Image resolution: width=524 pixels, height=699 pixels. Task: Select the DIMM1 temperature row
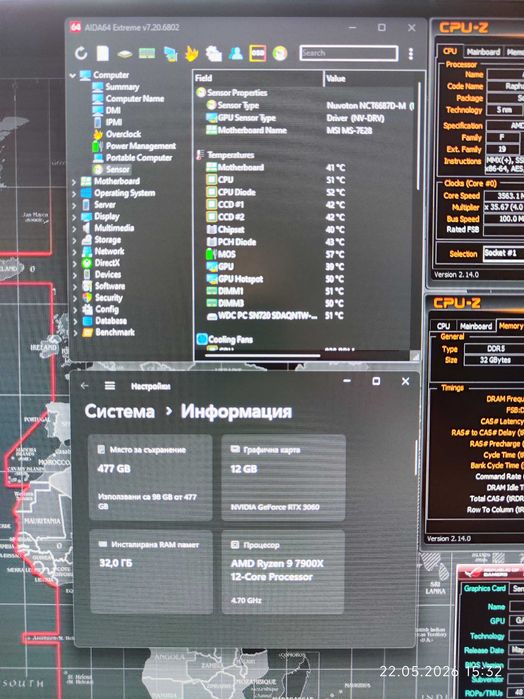coord(308,291)
